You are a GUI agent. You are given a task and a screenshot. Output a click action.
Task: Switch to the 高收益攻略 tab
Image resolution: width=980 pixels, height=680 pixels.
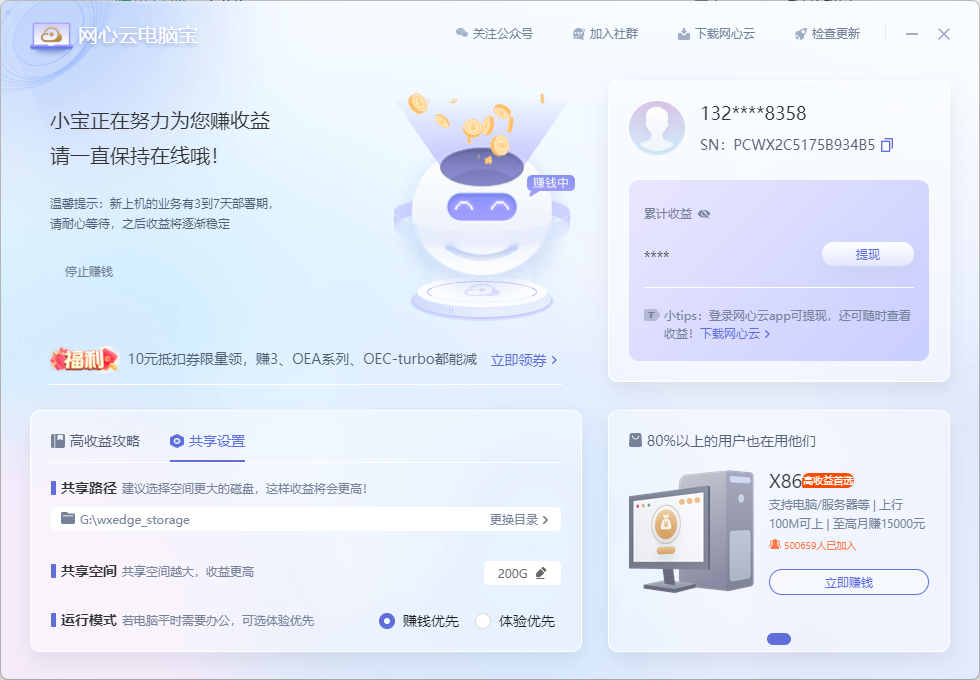tap(96, 441)
